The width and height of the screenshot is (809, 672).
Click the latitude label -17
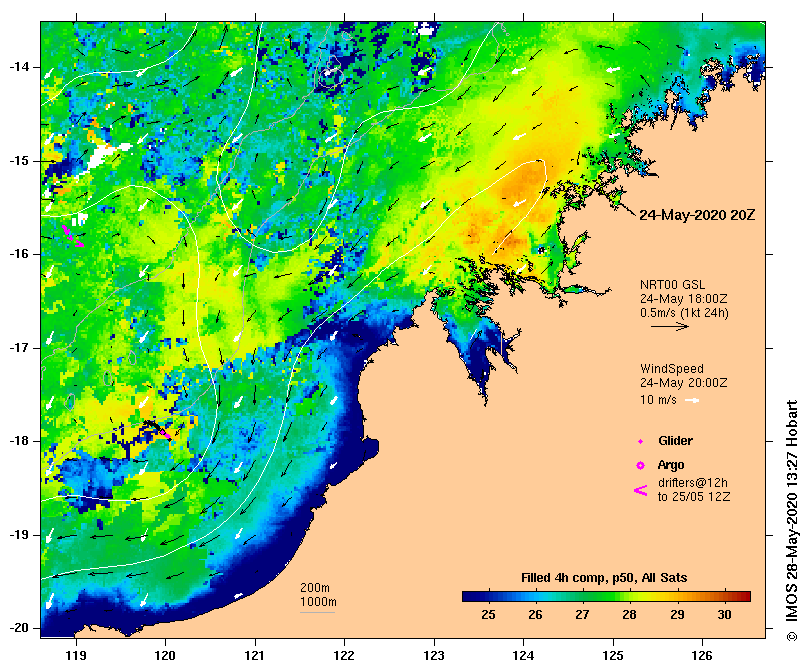point(20,348)
